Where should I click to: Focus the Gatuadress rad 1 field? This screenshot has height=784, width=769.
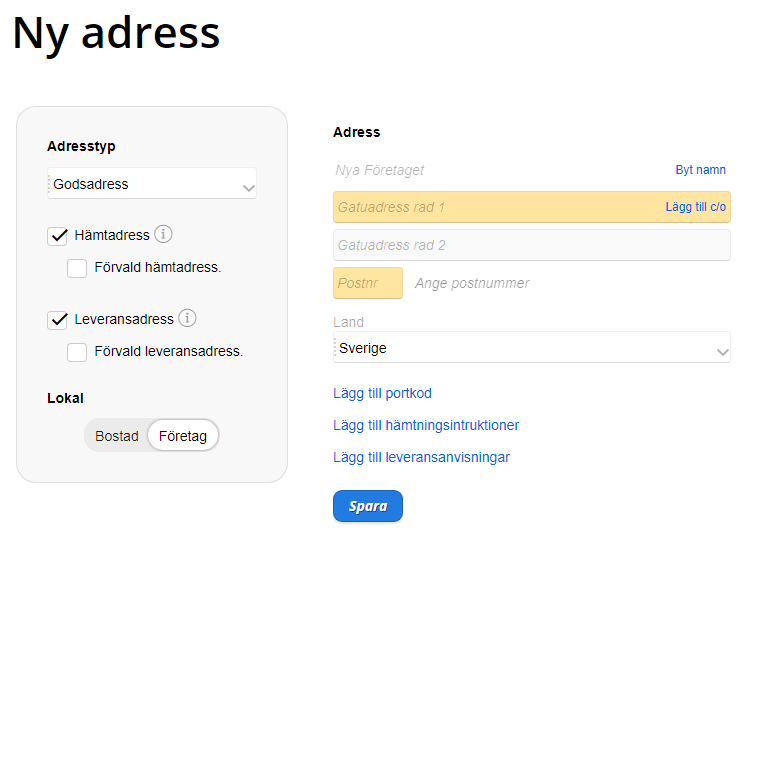[x=495, y=207]
